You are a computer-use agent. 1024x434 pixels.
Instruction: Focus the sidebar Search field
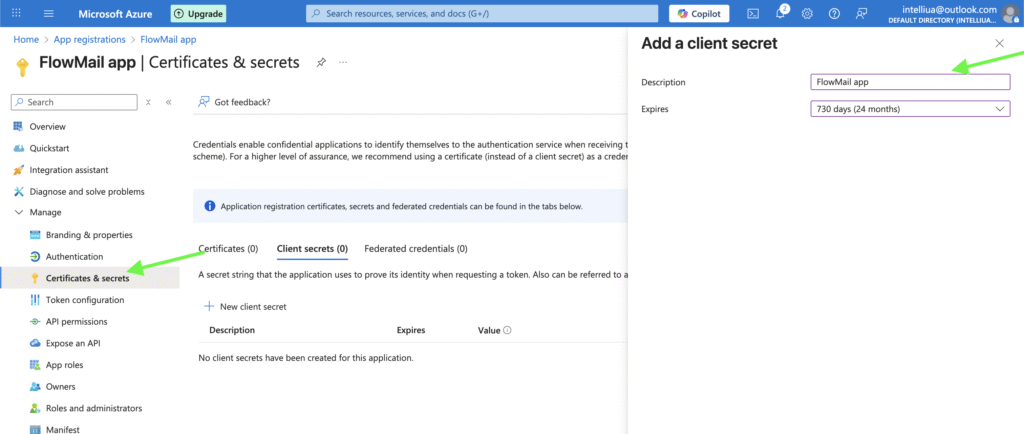point(74,102)
